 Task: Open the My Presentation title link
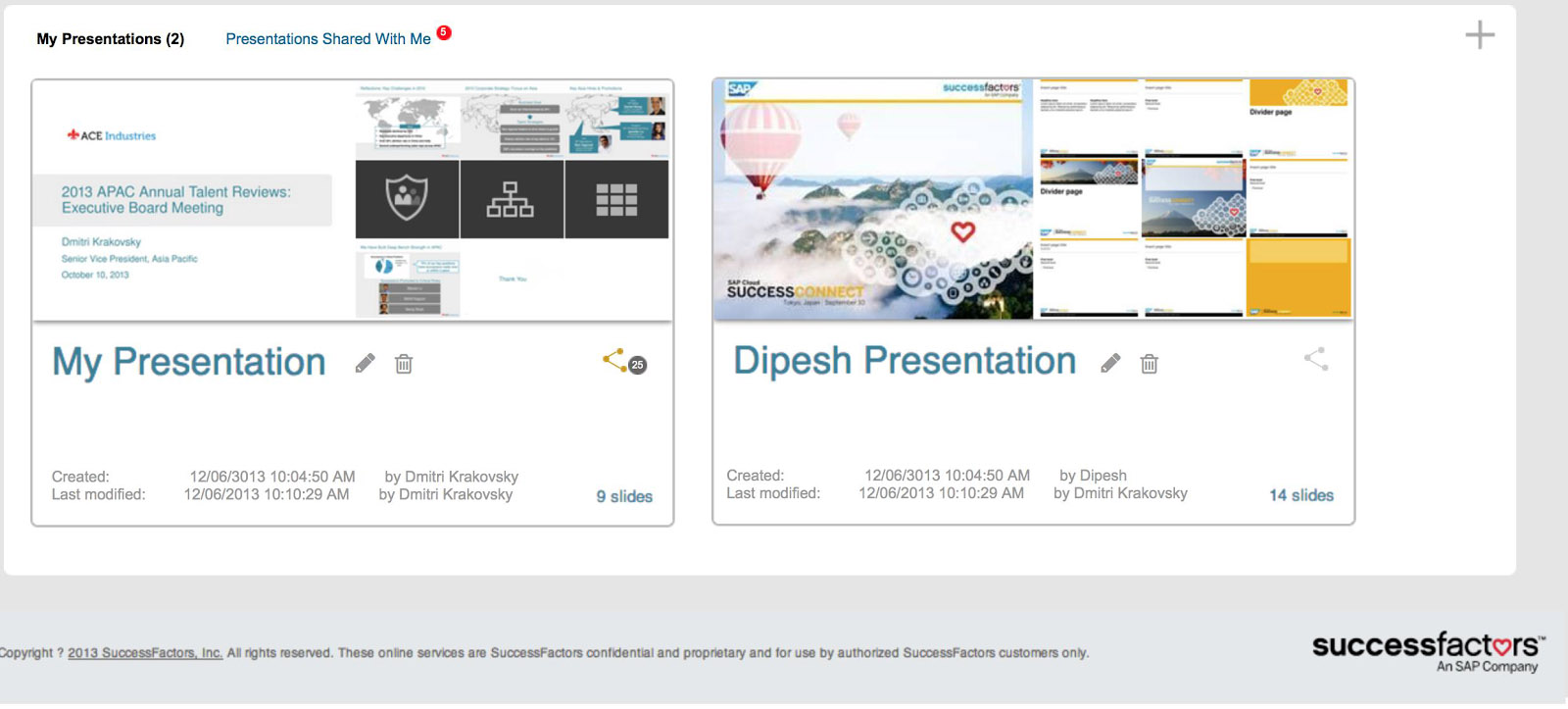coord(188,362)
